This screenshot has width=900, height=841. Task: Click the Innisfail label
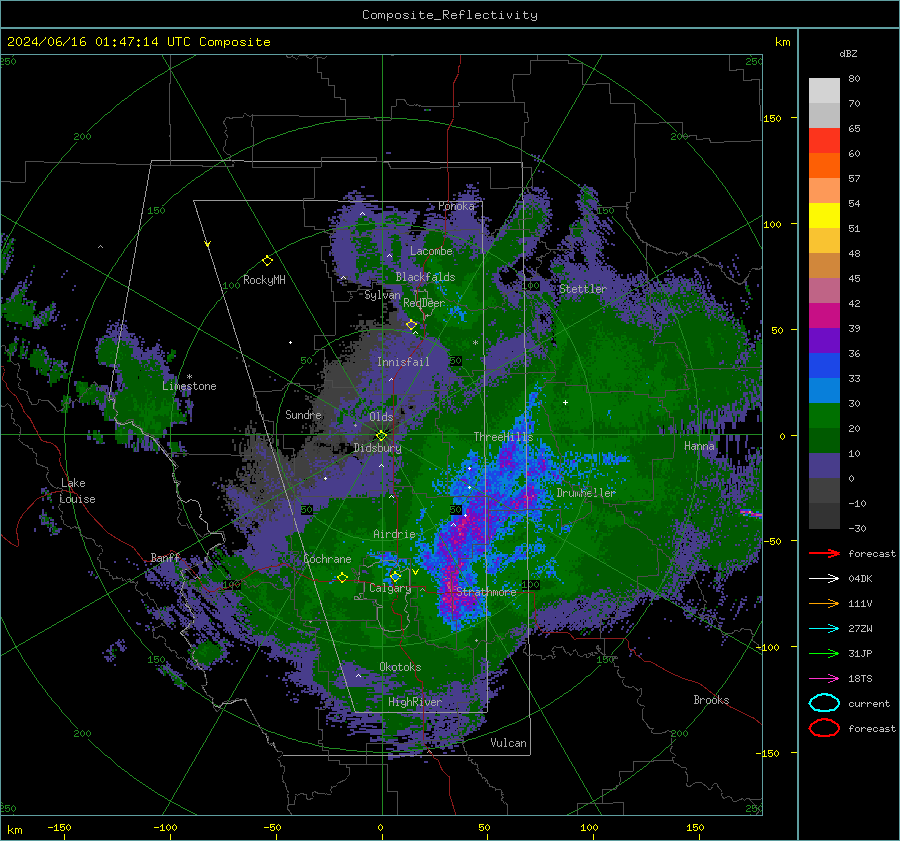point(403,362)
